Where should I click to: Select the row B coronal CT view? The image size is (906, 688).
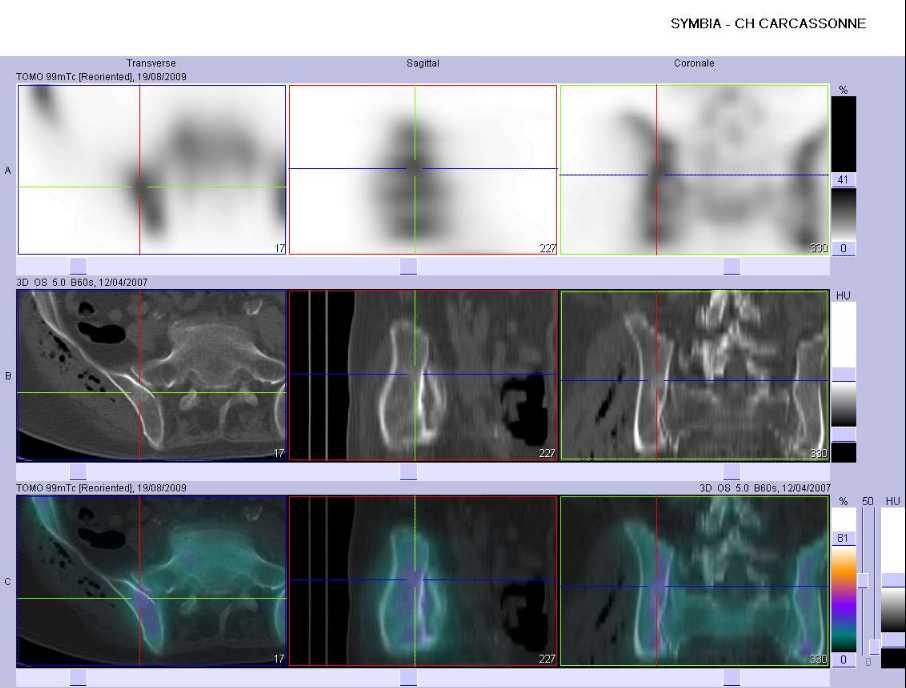[695, 375]
